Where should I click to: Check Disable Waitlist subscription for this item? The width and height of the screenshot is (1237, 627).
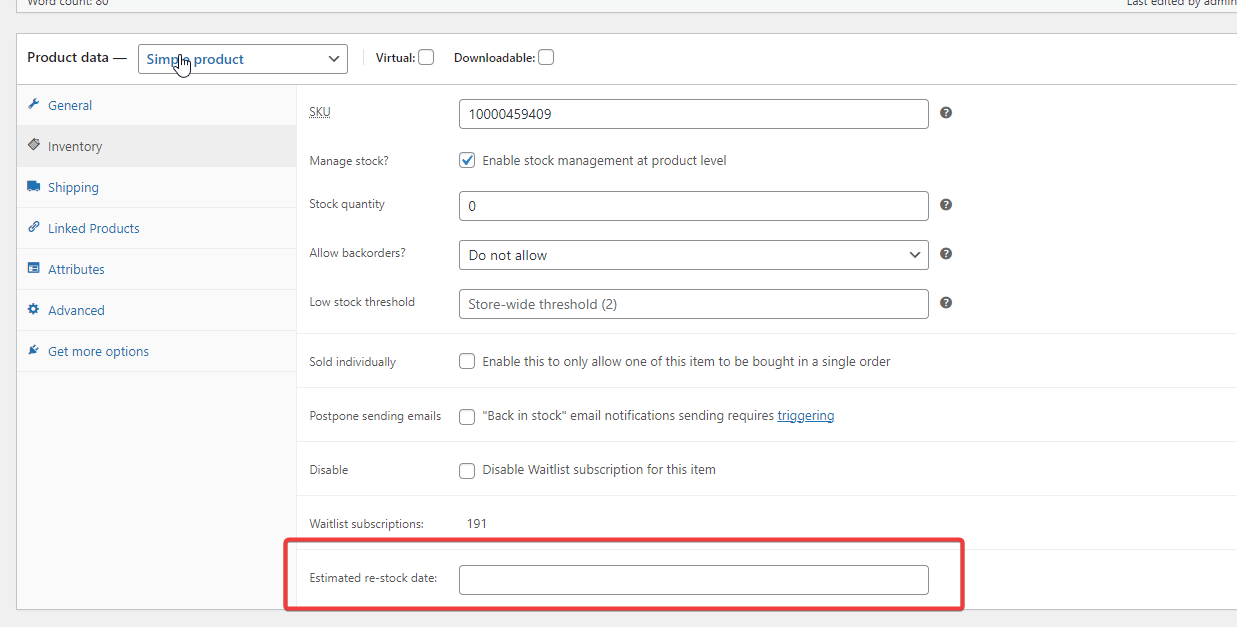467,470
